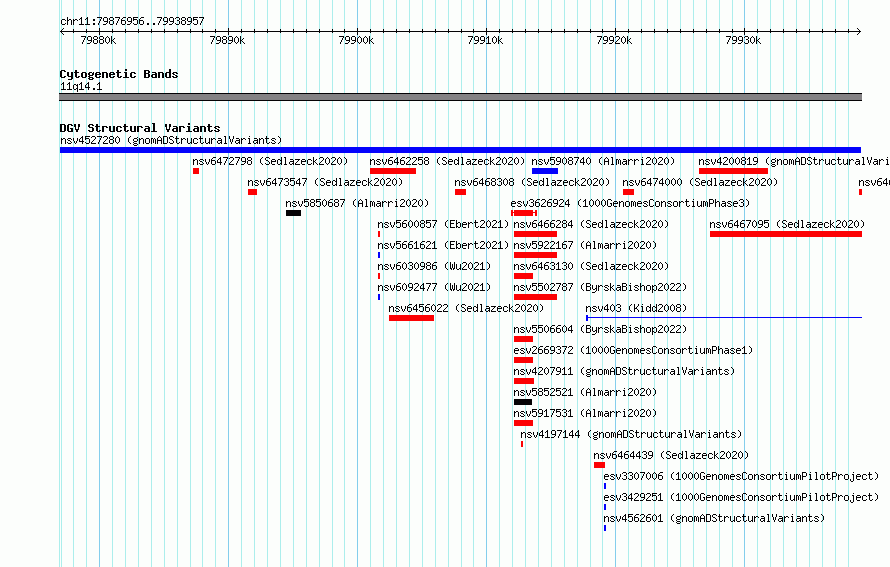Open nsv5922167 (Almarri2020) variant
Viewport: 890px width, 567px height.
(x=585, y=245)
